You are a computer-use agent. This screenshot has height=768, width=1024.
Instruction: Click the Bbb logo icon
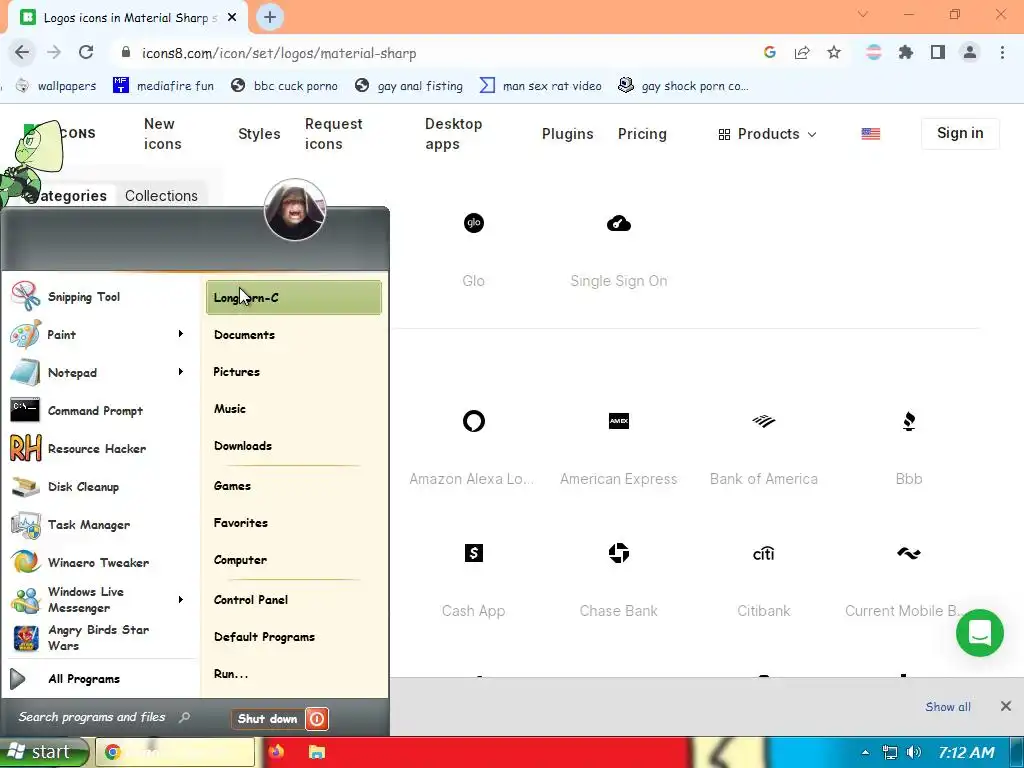(908, 421)
